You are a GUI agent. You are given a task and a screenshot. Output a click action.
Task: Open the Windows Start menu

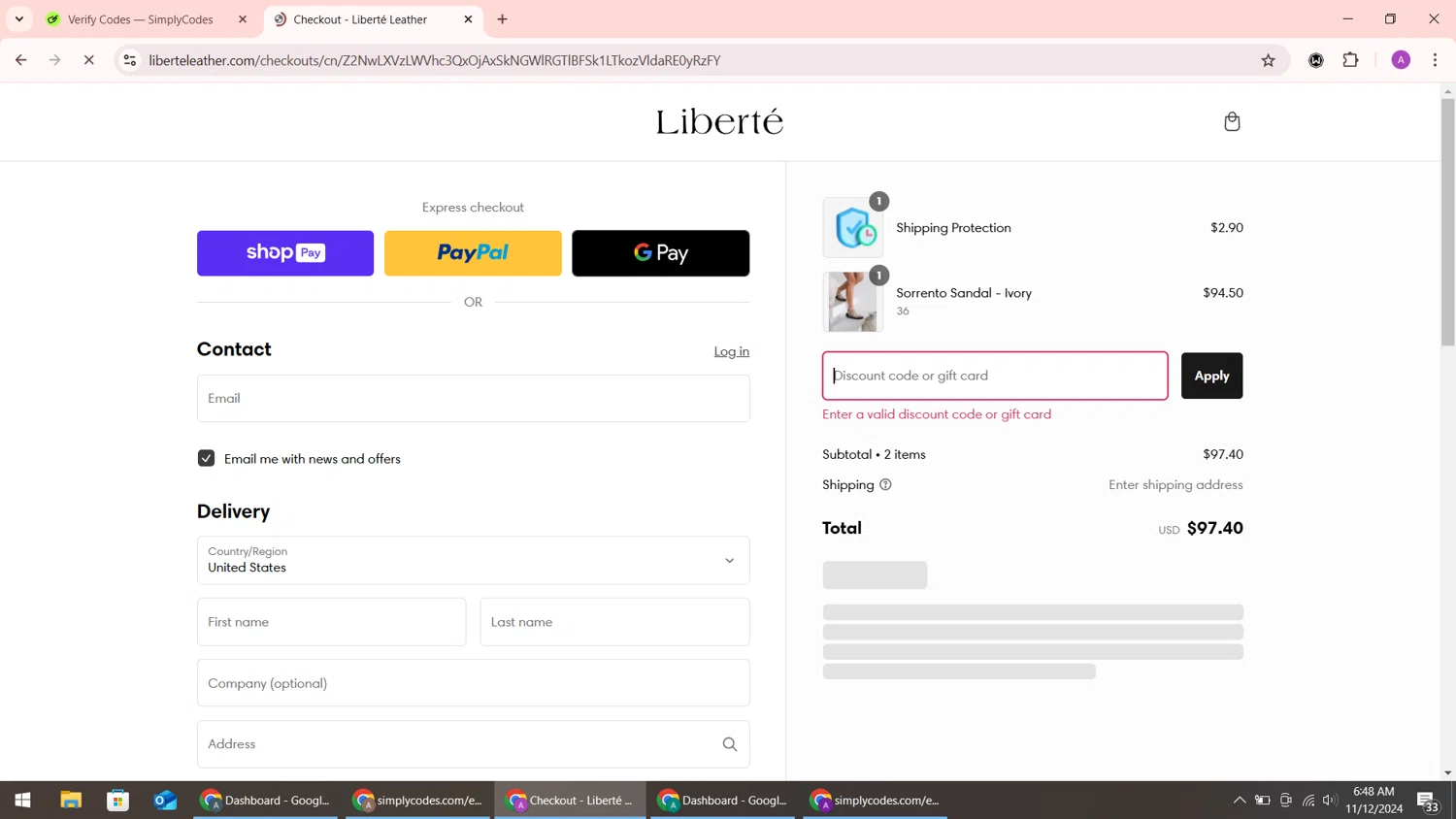(22, 801)
